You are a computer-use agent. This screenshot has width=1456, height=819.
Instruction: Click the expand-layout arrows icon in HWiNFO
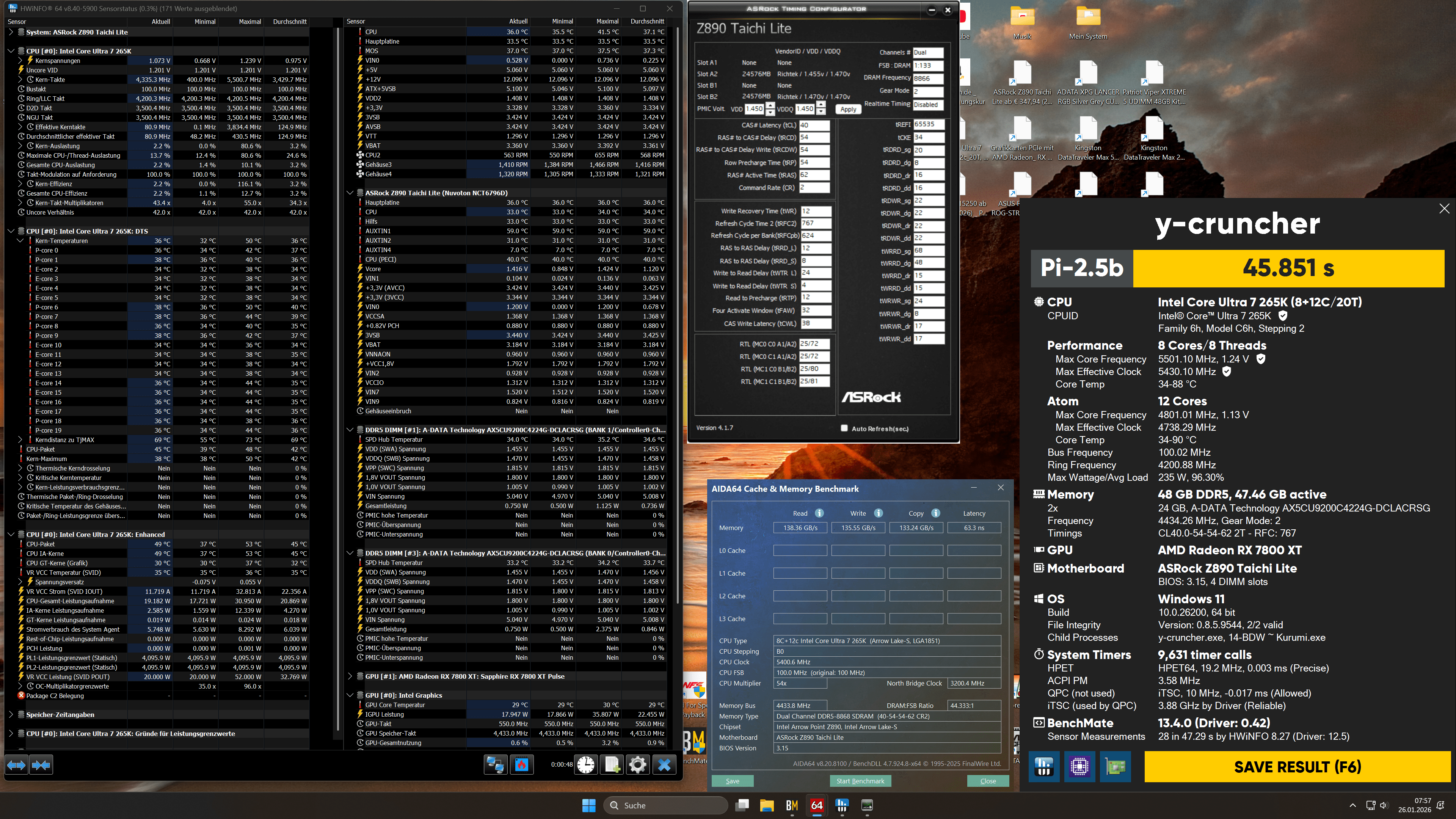[x=16, y=765]
